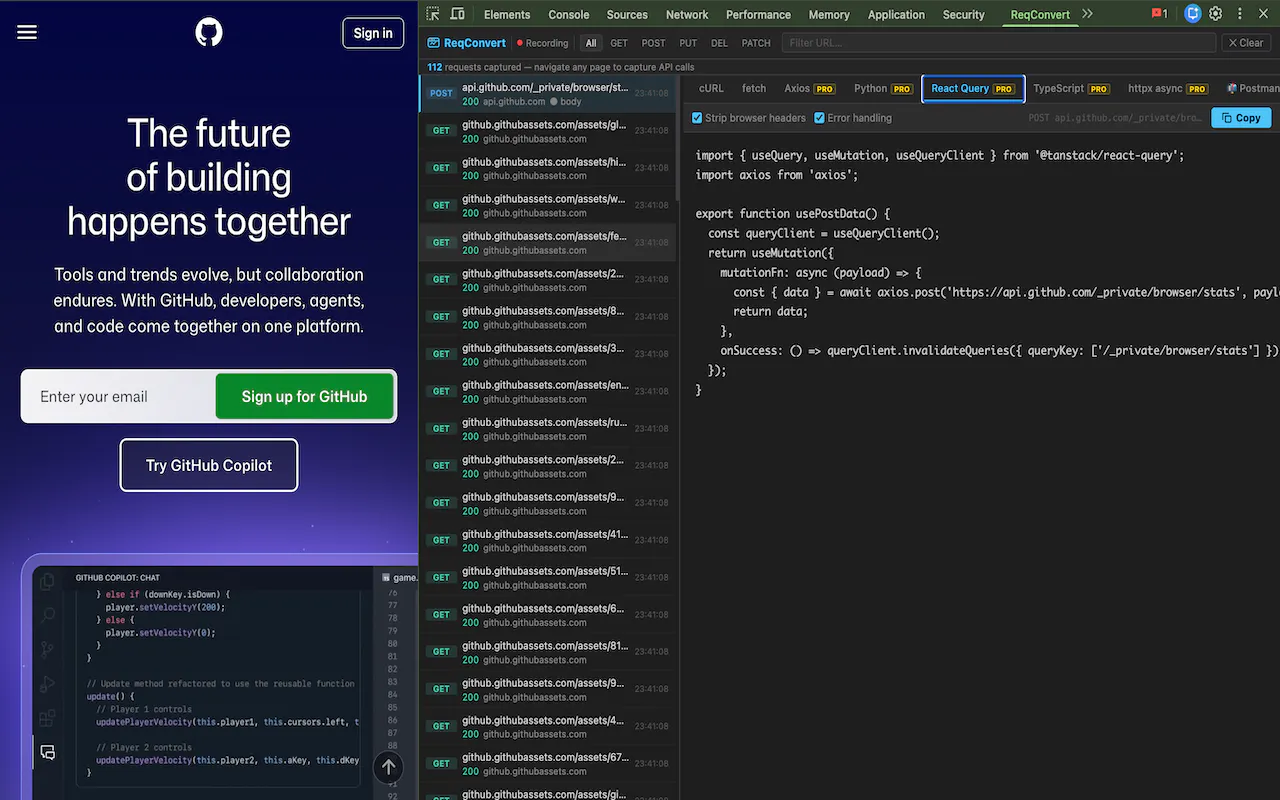Viewport: 1280px width, 800px height.
Task: Open DevTools settings gear
Action: pos(1216,14)
